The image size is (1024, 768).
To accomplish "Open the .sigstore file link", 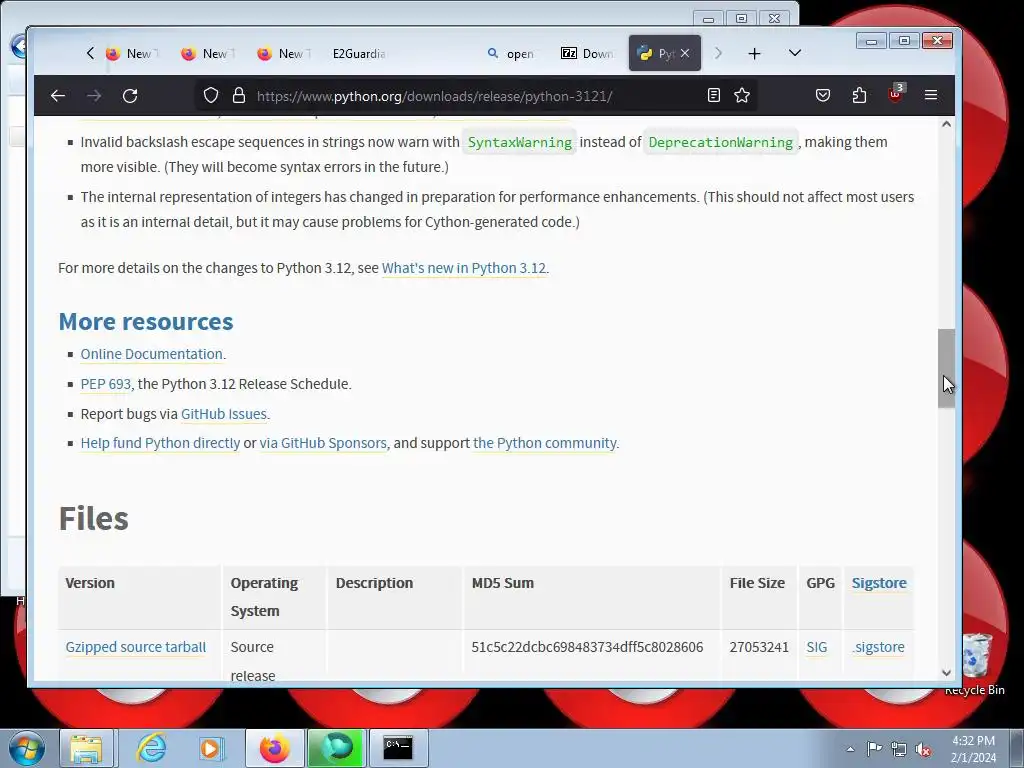I will coord(878,647).
